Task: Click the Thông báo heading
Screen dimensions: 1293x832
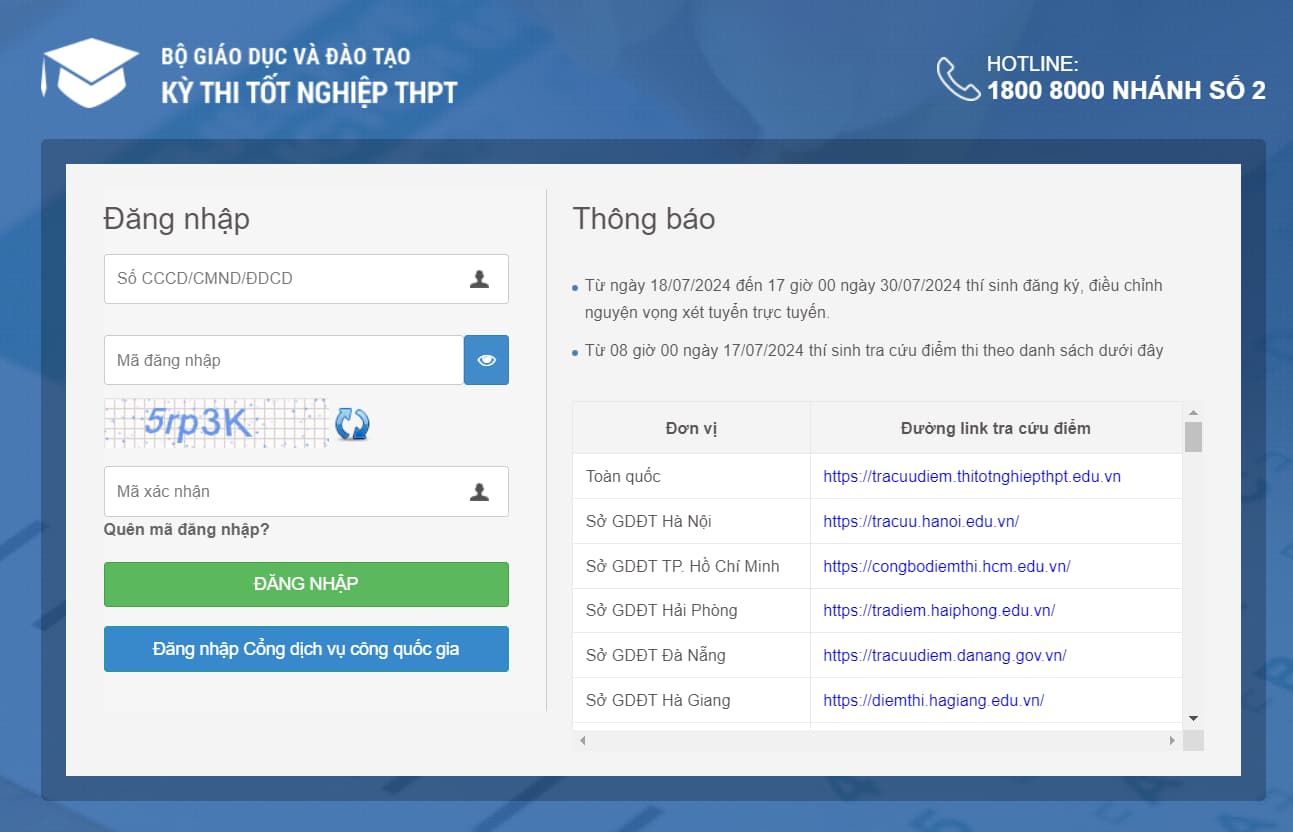Action: click(x=644, y=218)
